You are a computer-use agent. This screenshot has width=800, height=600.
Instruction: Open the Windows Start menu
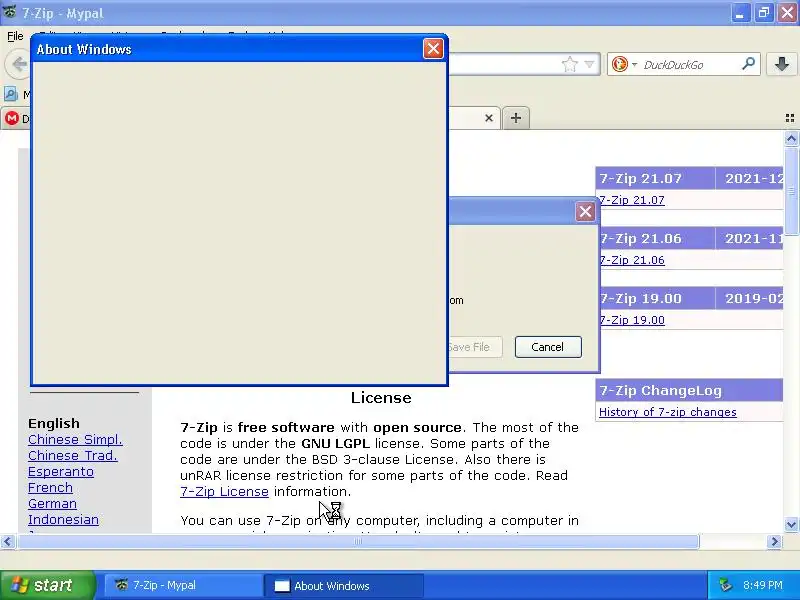(x=47, y=585)
